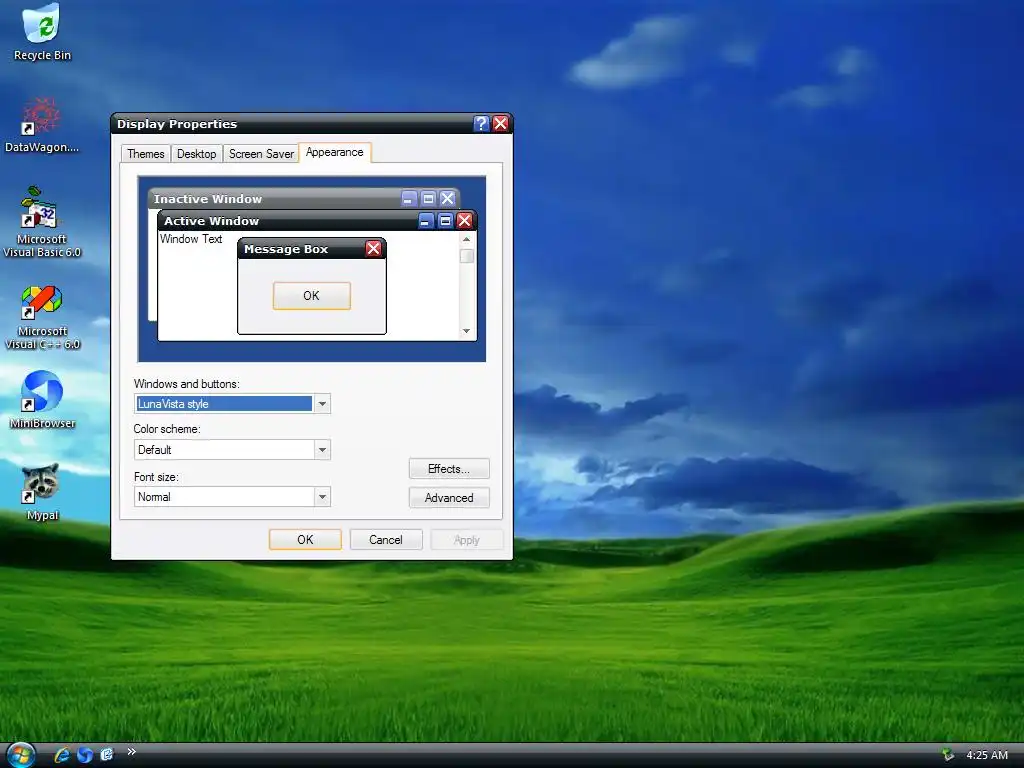This screenshot has height=768, width=1024.
Task: Click the Show Desktop Quick Launch icon
Action: point(106,754)
